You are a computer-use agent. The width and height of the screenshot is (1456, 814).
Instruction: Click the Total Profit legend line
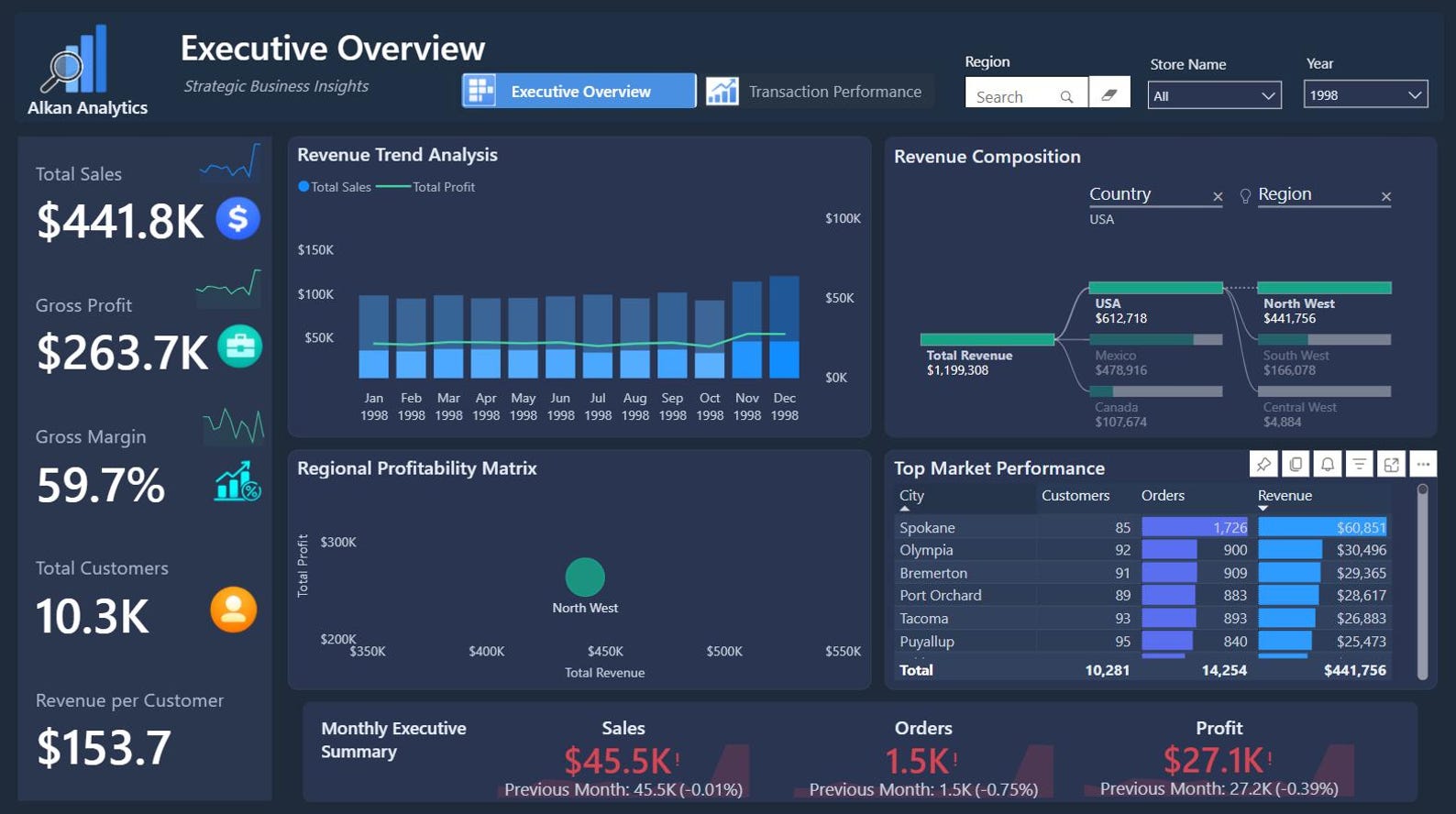(392, 186)
